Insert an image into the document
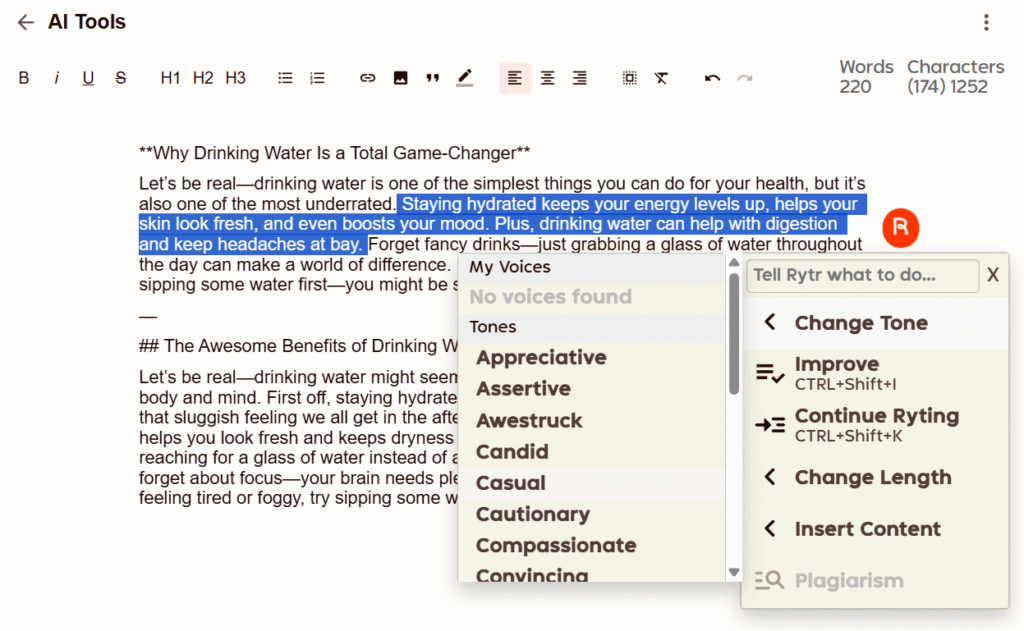Viewport: 1024px width, 631px height. coord(400,78)
